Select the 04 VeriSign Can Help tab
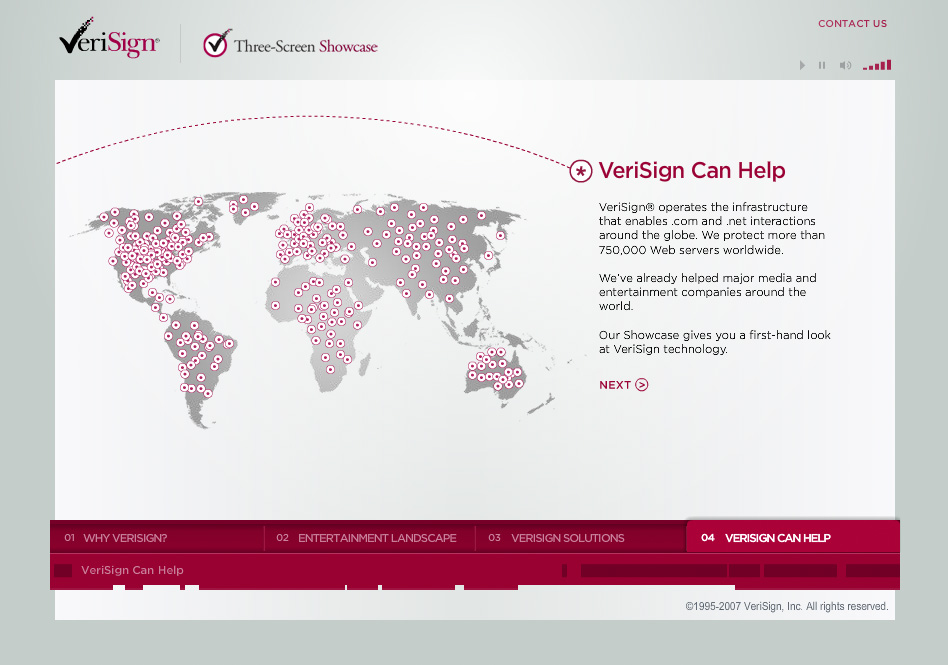 pyautogui.click(x=793, y=537)
